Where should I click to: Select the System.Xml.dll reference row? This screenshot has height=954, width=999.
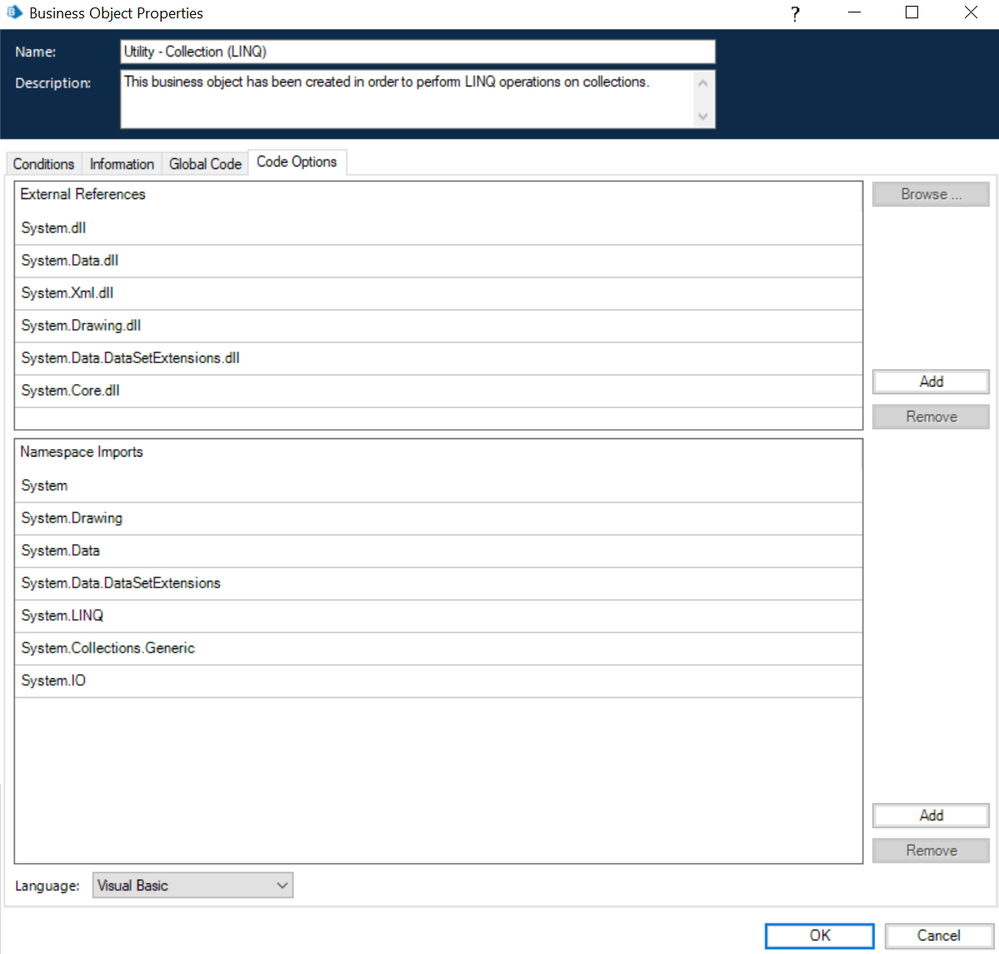[x=438, y=293]
